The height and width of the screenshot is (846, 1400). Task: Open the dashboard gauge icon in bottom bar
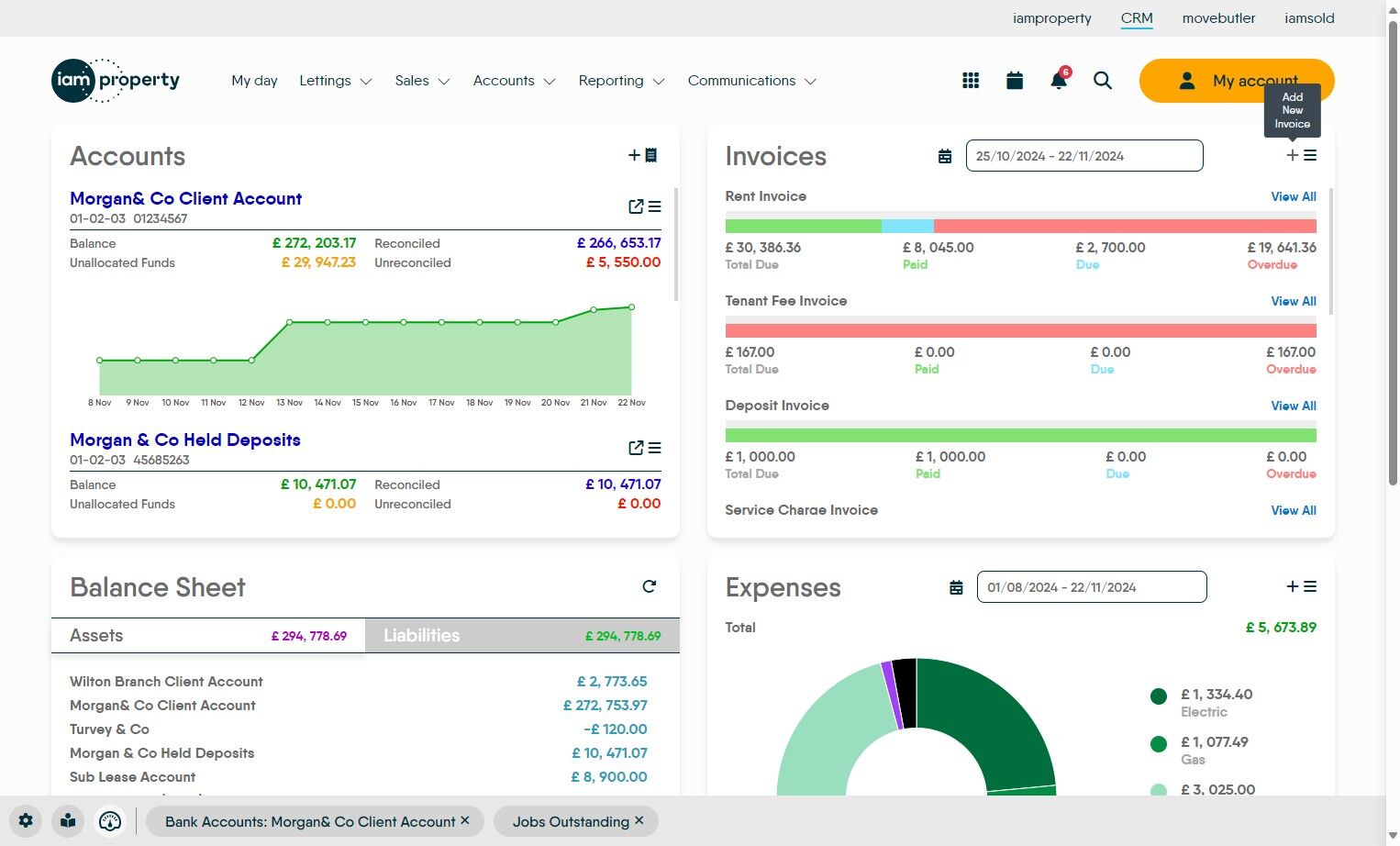[x=110, y=821]
